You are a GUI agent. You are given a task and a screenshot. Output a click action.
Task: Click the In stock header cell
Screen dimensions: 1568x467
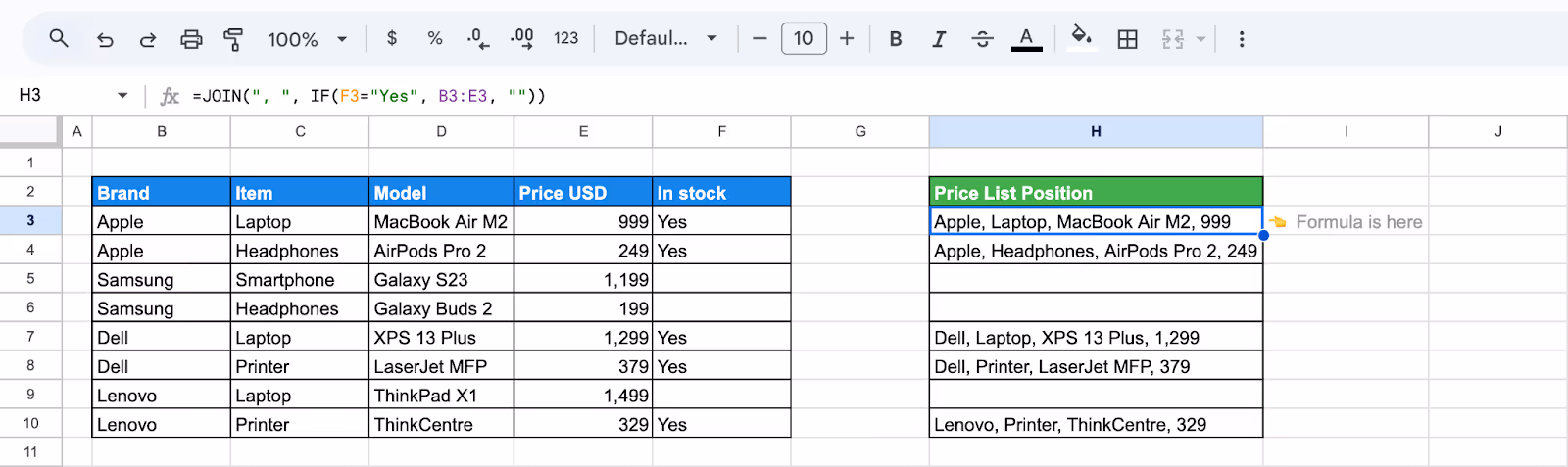pos(721,192)
